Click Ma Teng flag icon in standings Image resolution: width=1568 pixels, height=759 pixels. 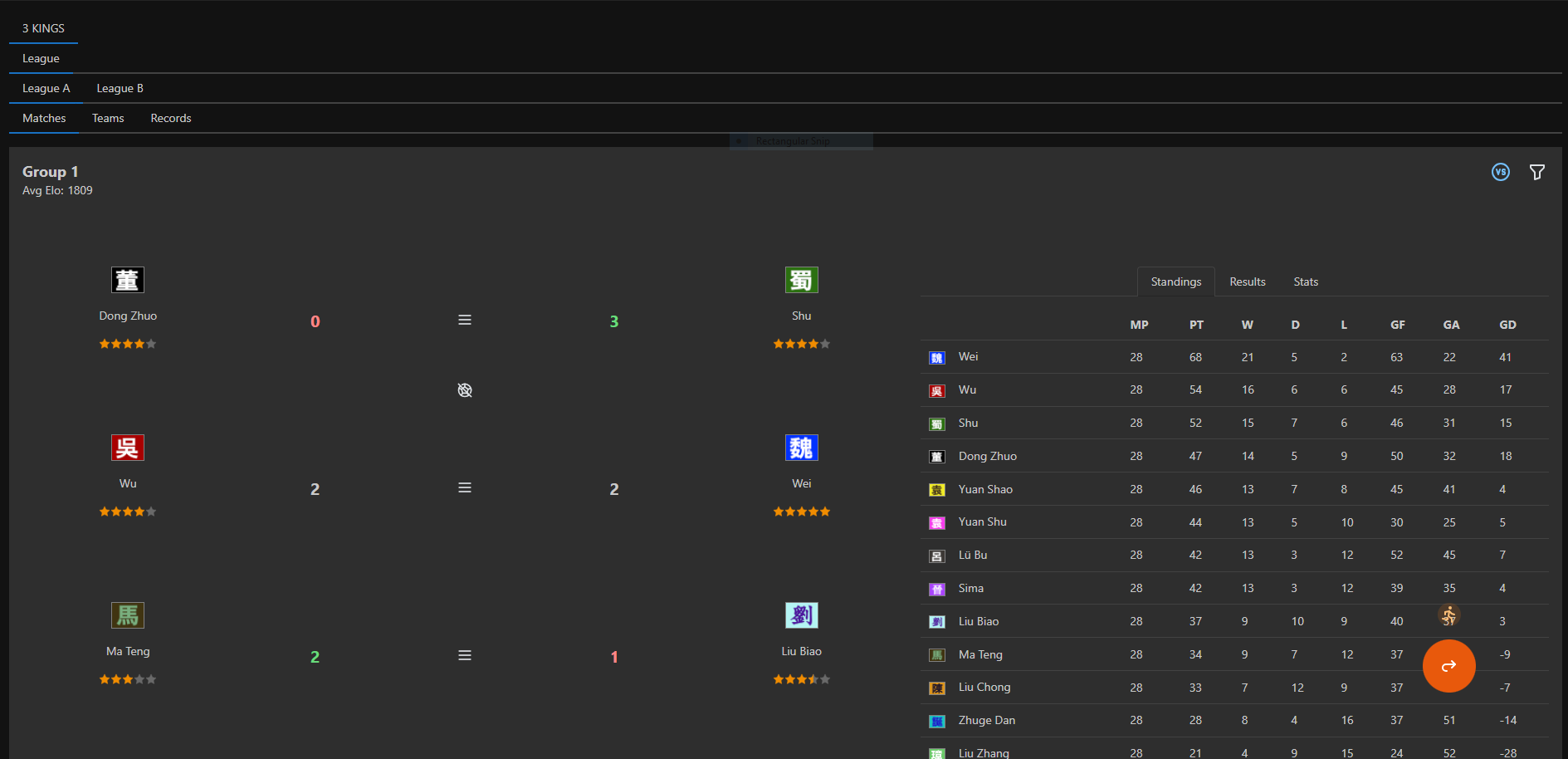point(937,655)
